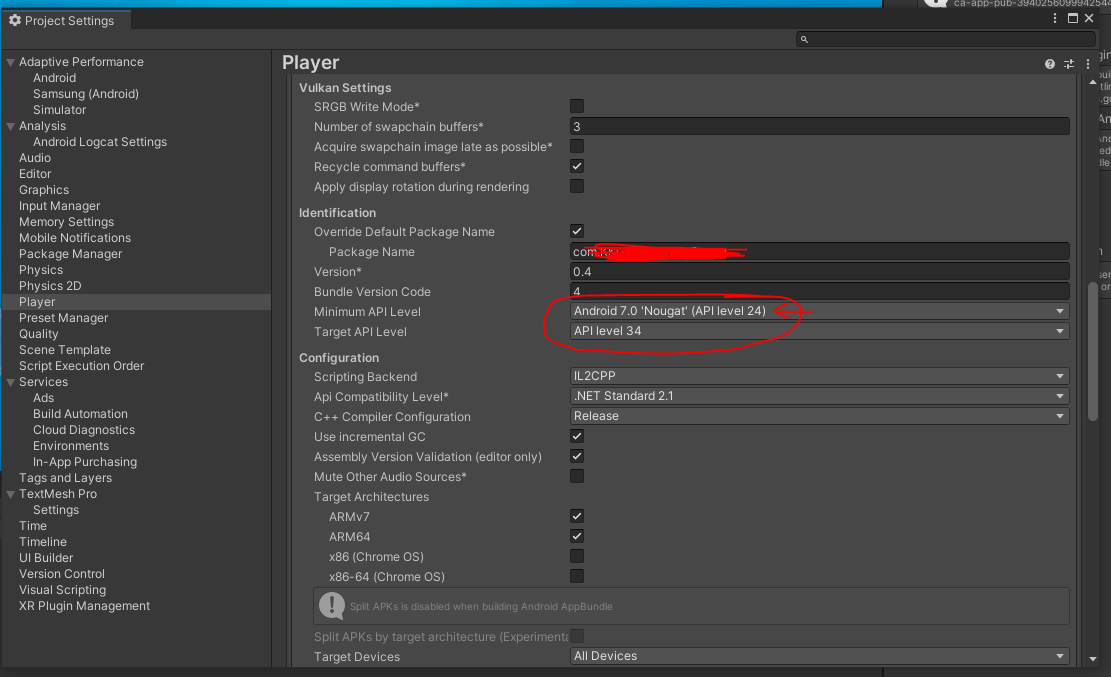The height and width of the screenshot is (677, 1111).
Task: Disable Recycle command buffers checkbox
Action: tap(577, 166)
